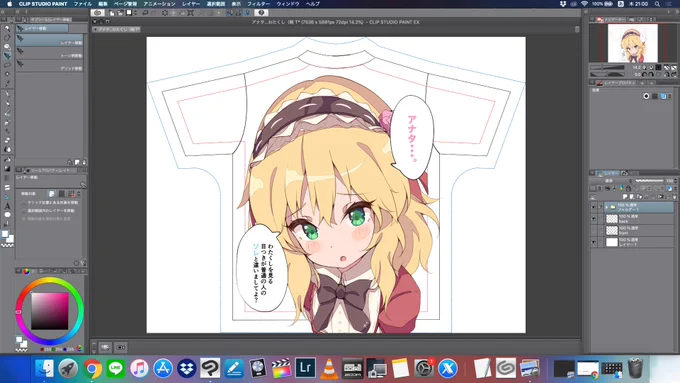Open the アニメーション menu
The height and width of the screenshot is (383, 680).
(x=159, y=3)
